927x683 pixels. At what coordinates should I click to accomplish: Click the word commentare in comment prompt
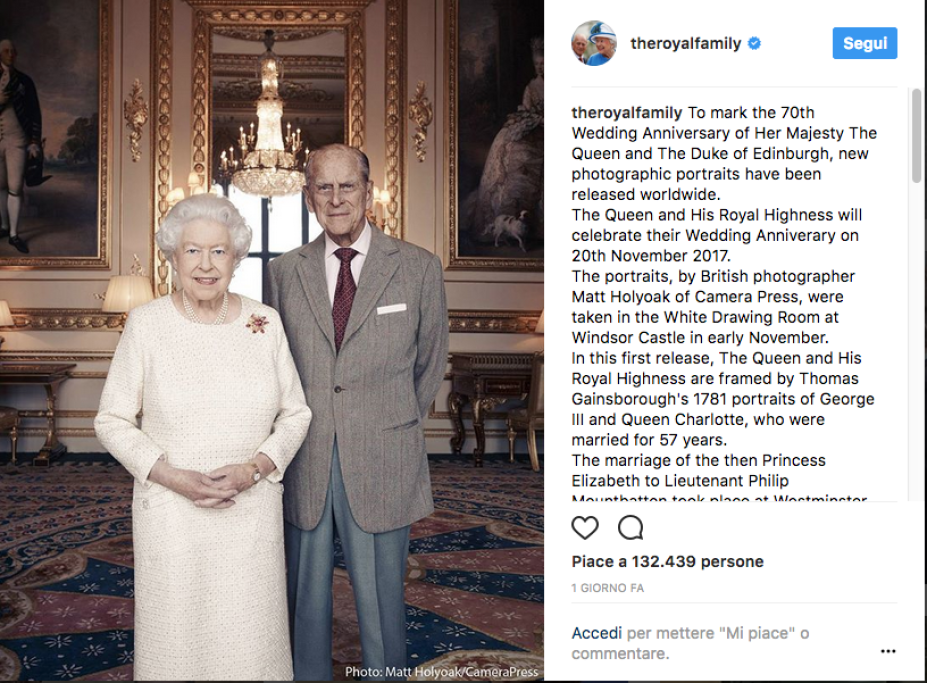coord(618,653)
